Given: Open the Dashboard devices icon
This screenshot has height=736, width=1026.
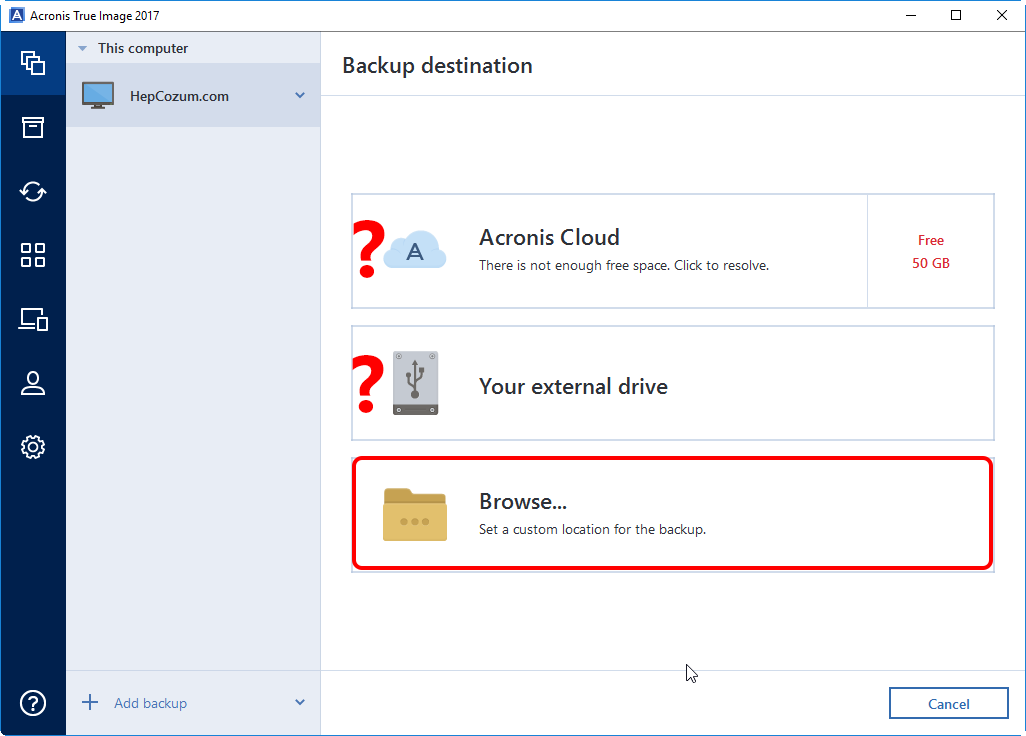Looking at the screenshot, I should pyautogui.click(x=33, y=319).
